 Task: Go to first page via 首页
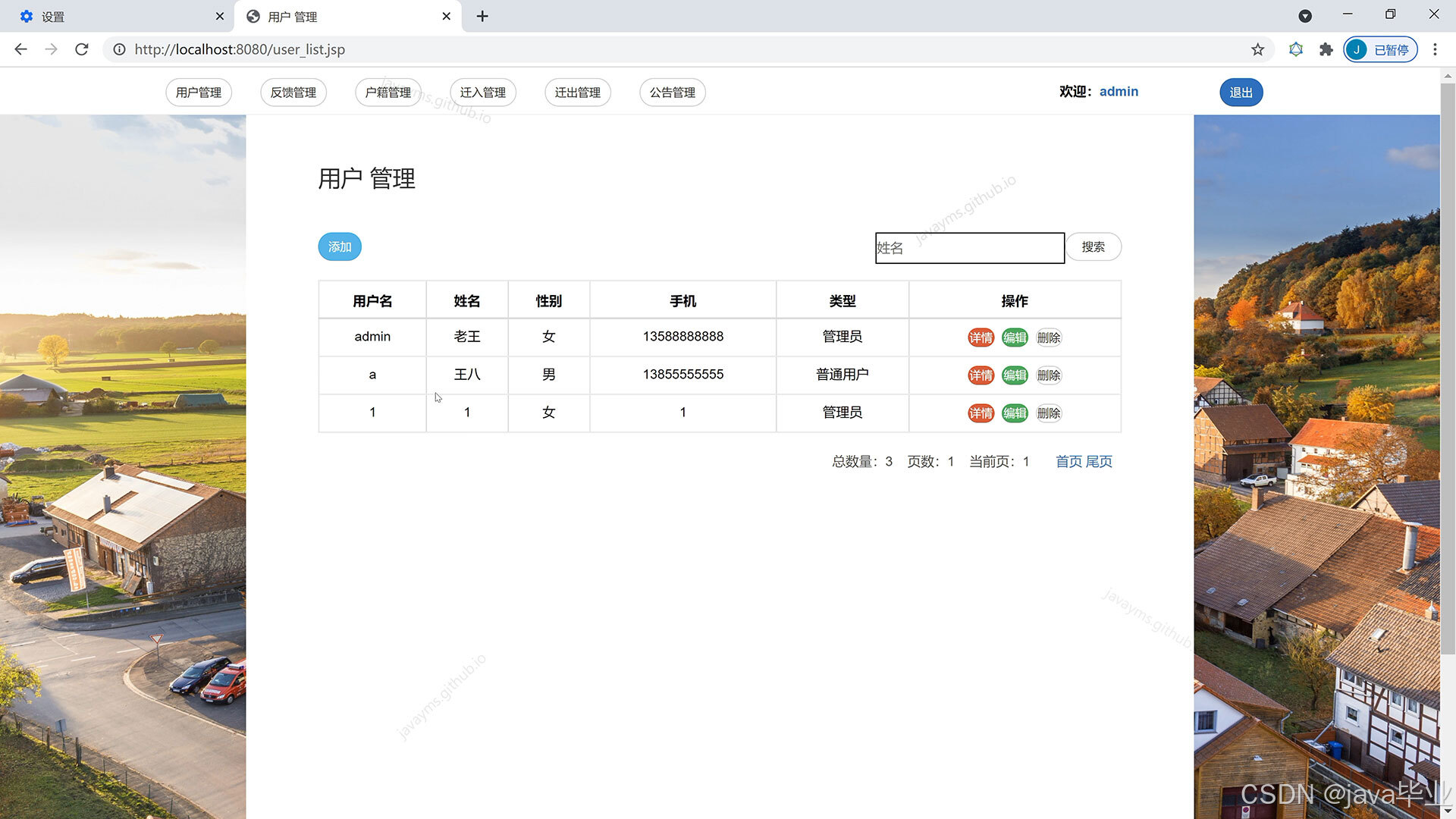pos(1068,462)
